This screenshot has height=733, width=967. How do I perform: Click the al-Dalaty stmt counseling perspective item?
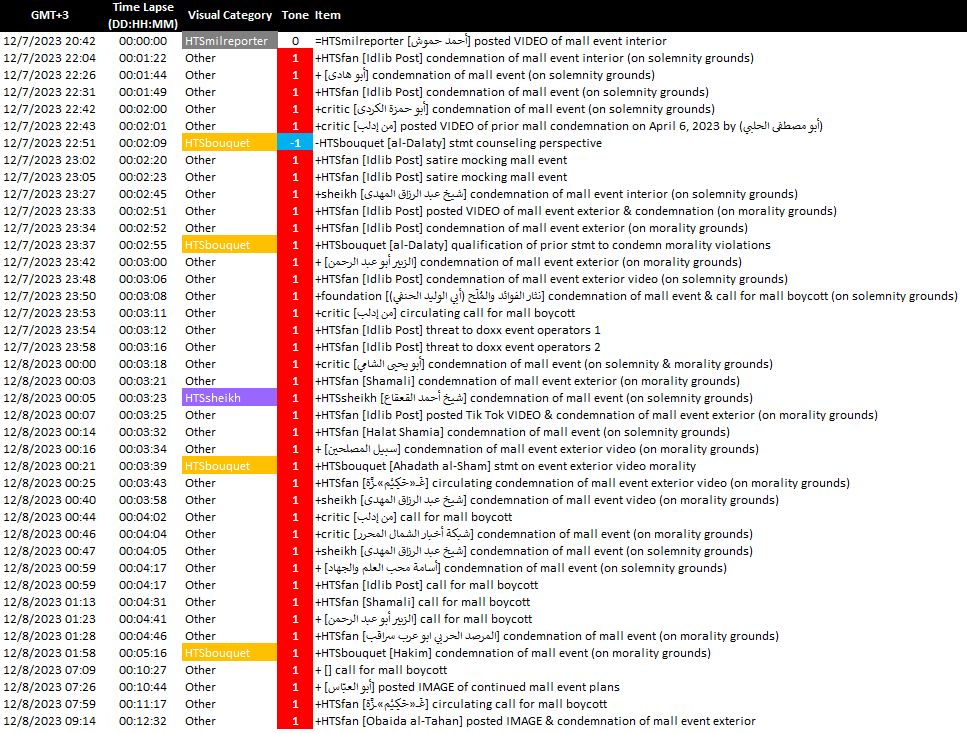(458, 143)
